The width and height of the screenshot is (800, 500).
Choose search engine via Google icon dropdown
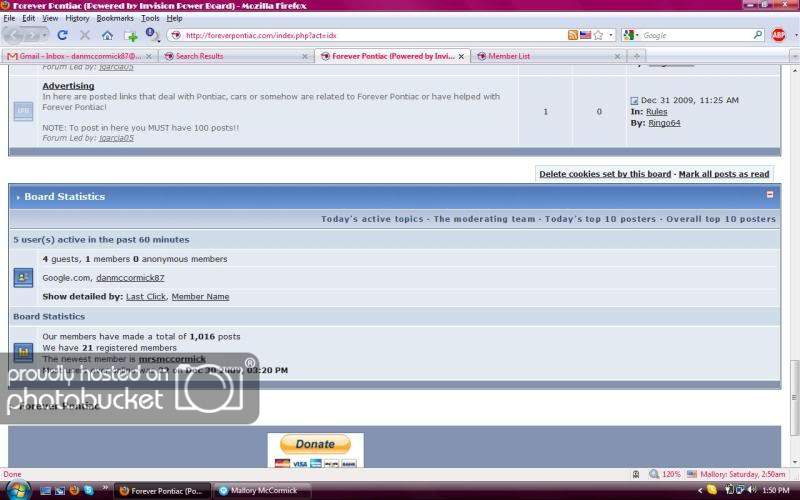click(x=631, y=35)
